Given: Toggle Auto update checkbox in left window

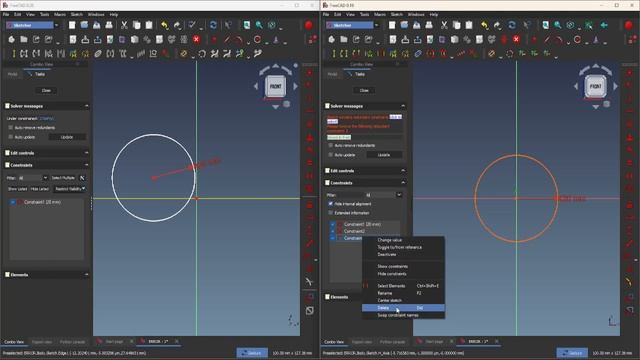Looking at the screenshot, I should coord(11,137).
